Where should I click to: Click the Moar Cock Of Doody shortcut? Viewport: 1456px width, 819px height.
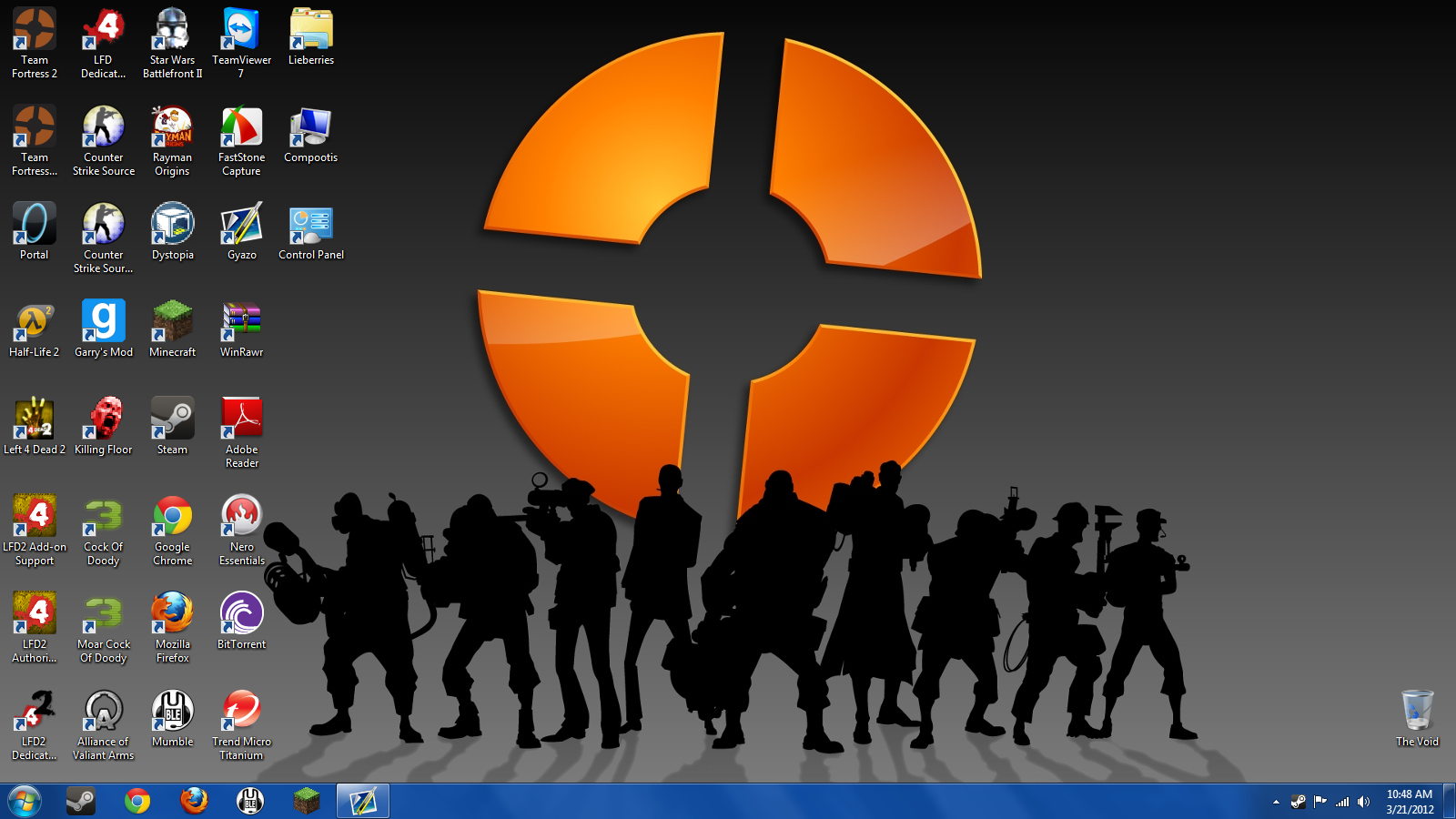[x=104, y=627]
